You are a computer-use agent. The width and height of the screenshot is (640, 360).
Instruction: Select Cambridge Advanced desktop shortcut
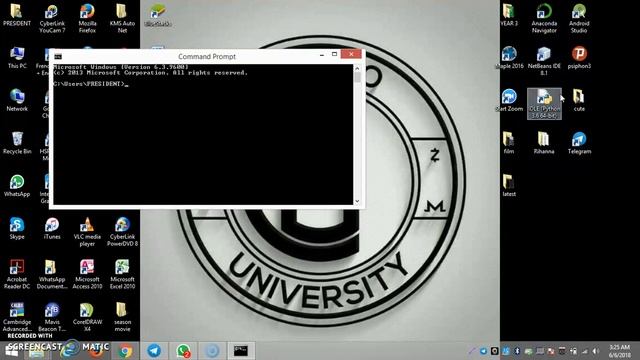point(17,317)
